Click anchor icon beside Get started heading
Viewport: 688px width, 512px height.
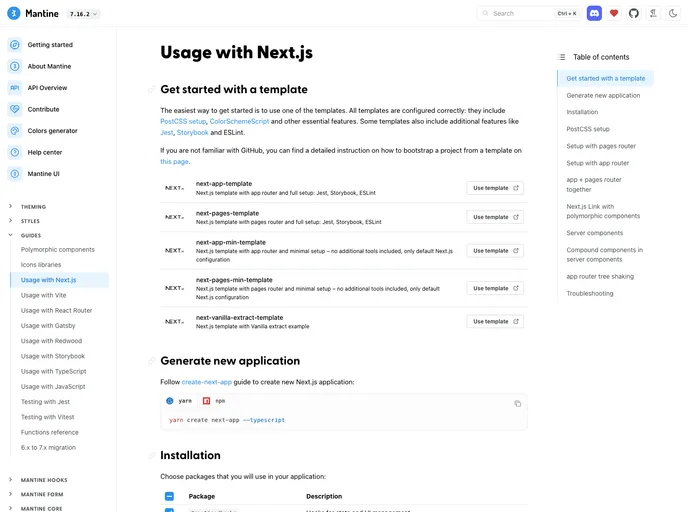tap(152, 90)
